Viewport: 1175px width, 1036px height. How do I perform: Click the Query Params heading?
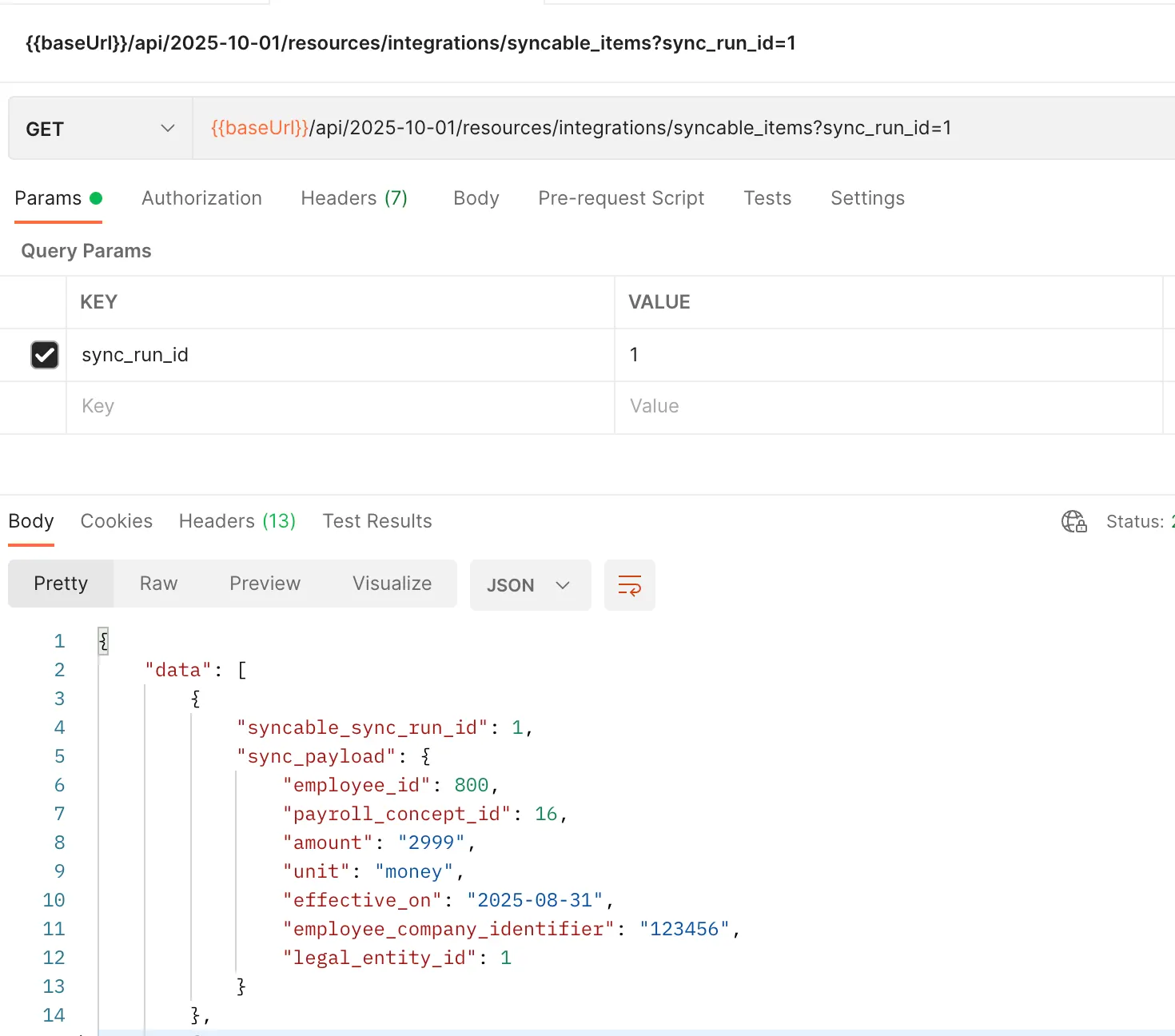[86, 251]
